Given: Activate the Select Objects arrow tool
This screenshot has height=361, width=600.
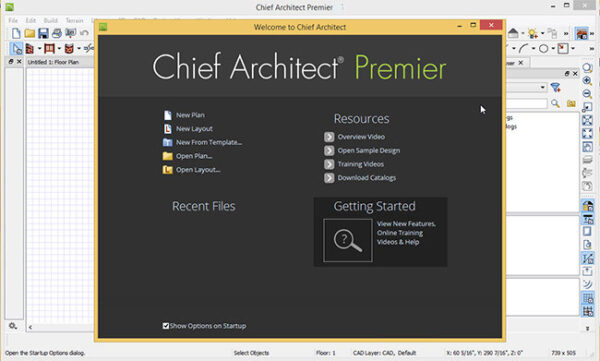Looking at the screenshot, I should (16, 49).
